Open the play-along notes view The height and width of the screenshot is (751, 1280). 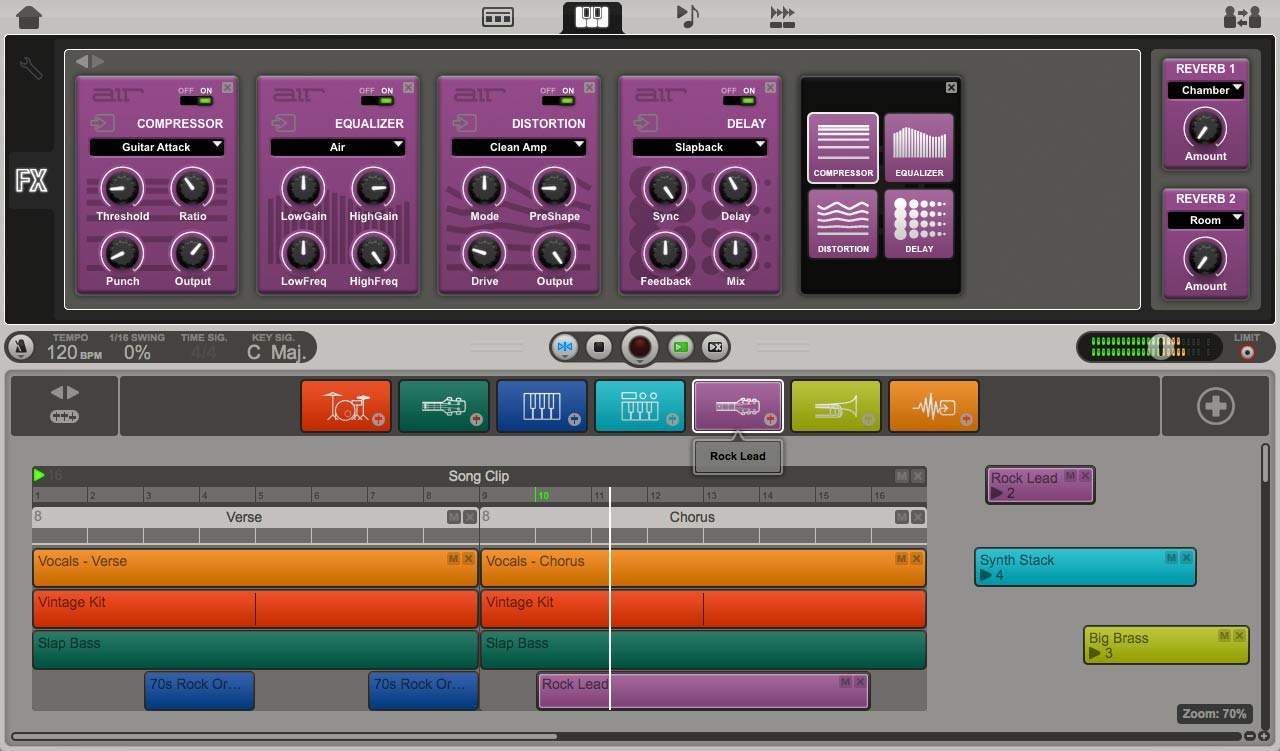click(x=688, y=16)
